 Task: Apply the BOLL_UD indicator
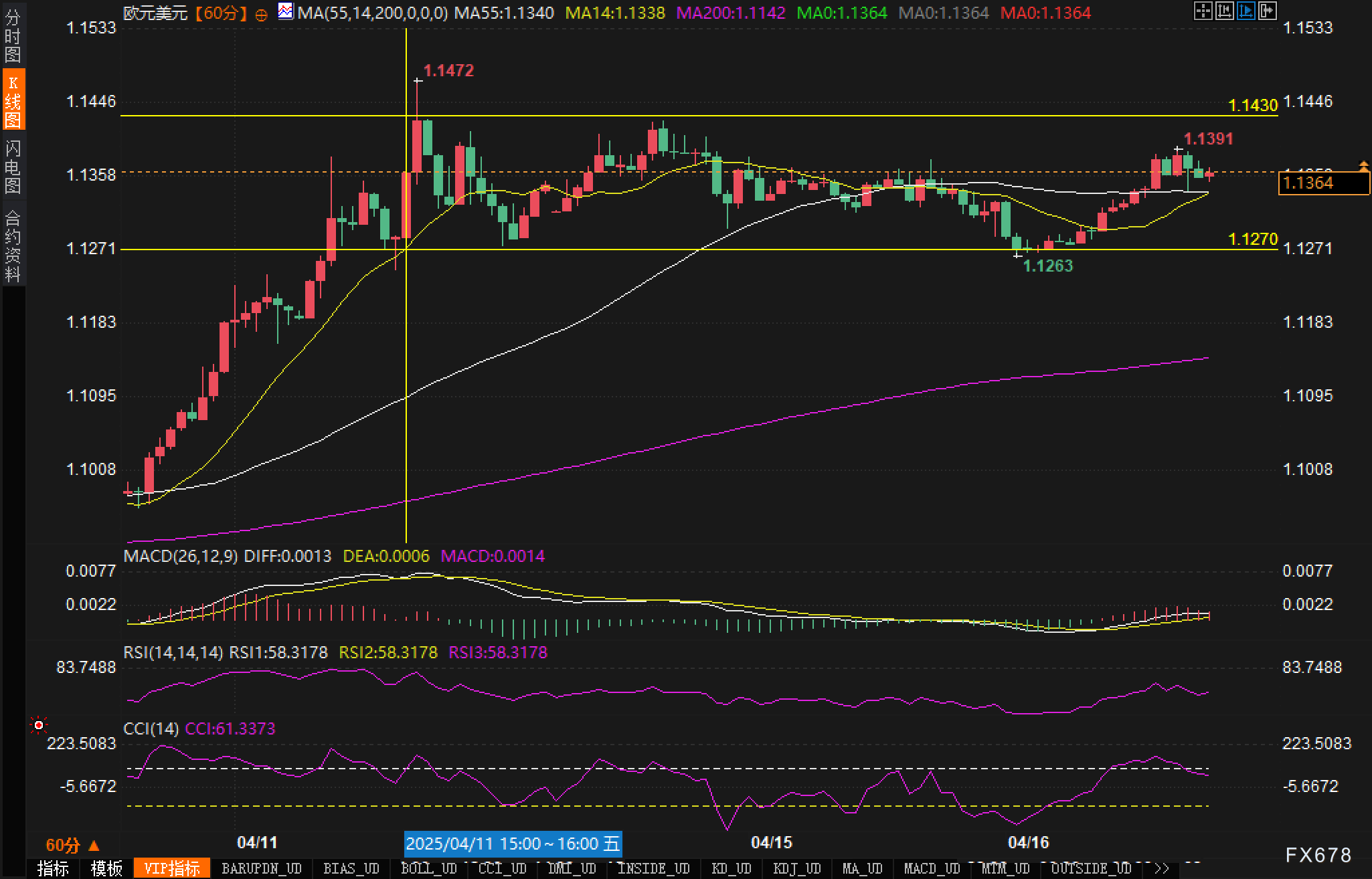tap(428, 868)
